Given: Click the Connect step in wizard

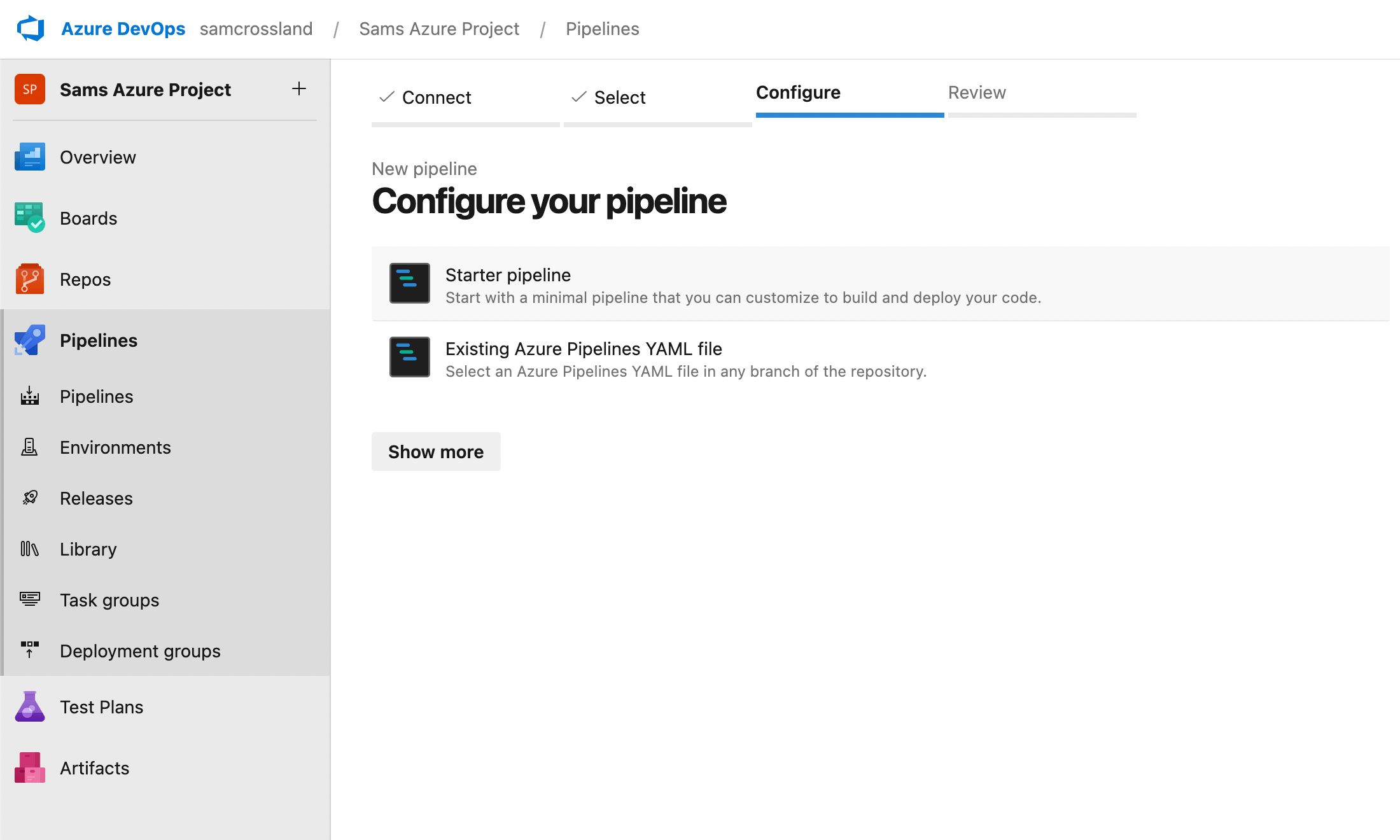Looking at the screenshot, I should click(x=436, y=97).
